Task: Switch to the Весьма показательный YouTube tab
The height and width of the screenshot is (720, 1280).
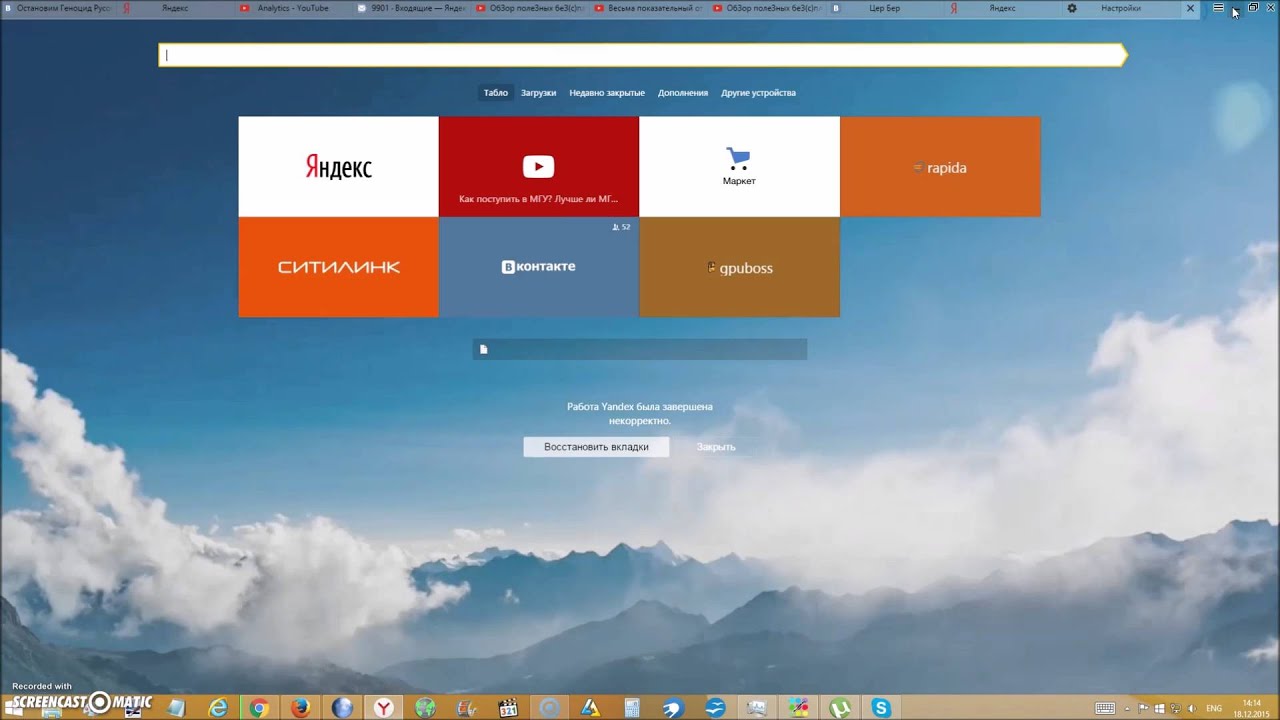Action: tap(648, 8)
